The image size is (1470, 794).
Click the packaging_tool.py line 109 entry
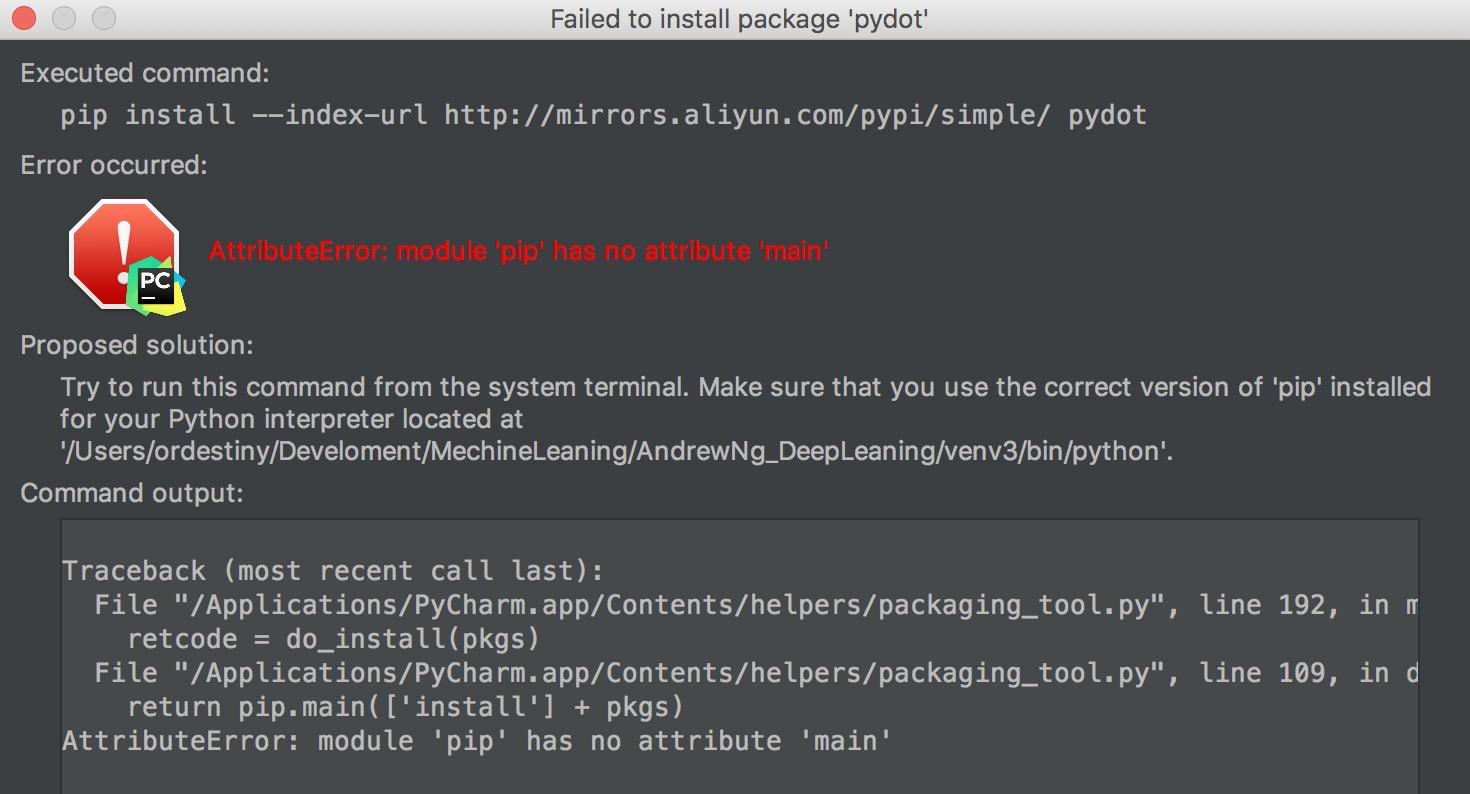click(754, 673)
